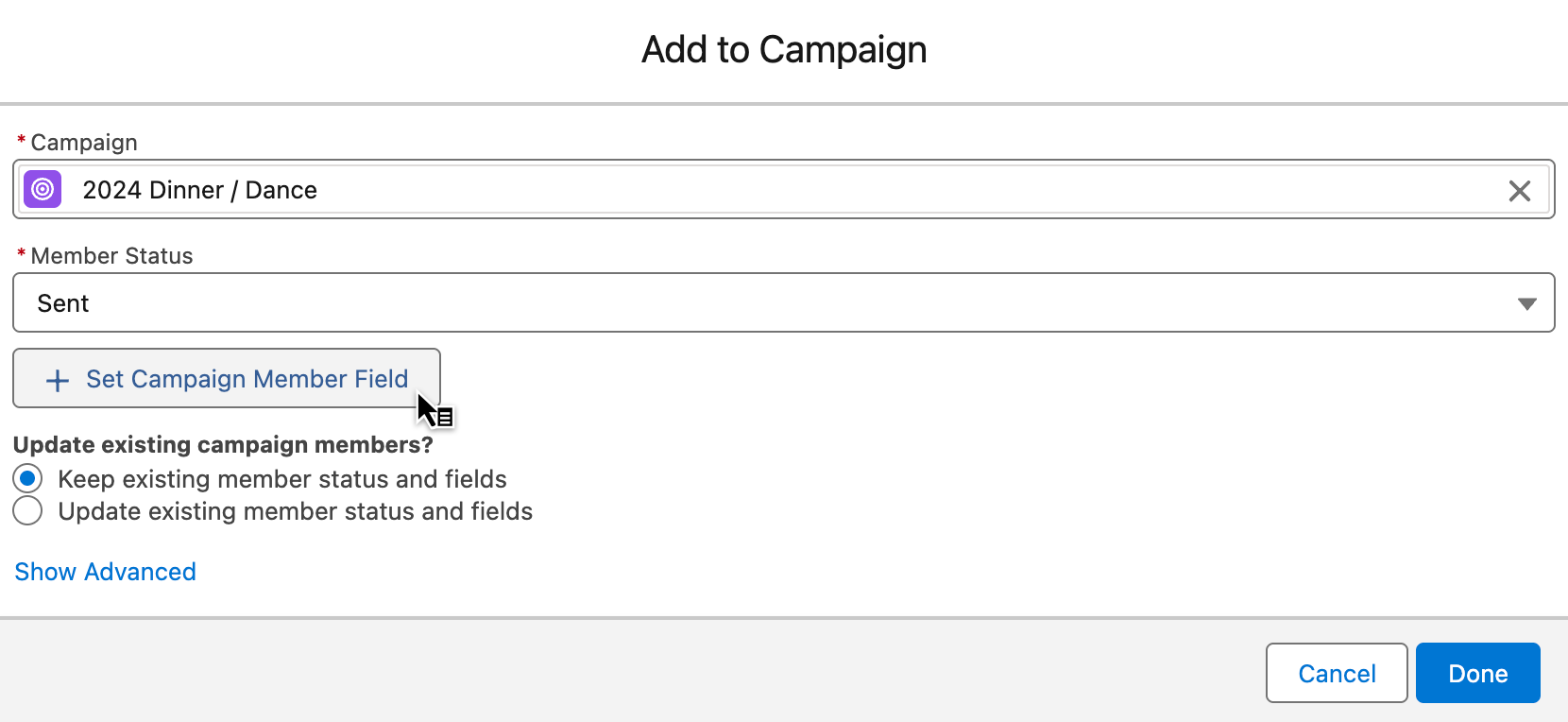Viewport: 1568px width, 722px height.
Task: Click the purple campaign target icon
Action: tap(43, 190)
